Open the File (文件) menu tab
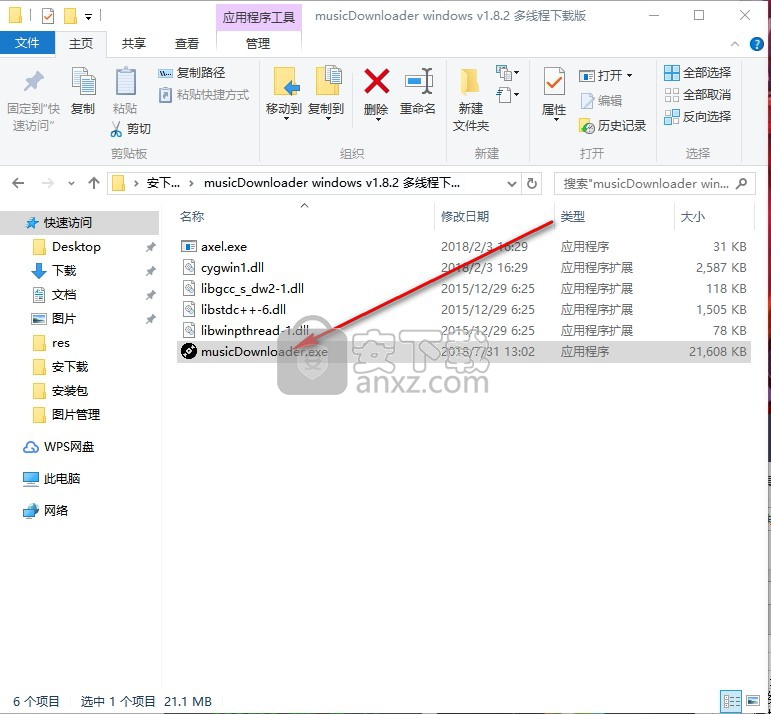Viewport: 771px width, 714px height. point(28,43)
